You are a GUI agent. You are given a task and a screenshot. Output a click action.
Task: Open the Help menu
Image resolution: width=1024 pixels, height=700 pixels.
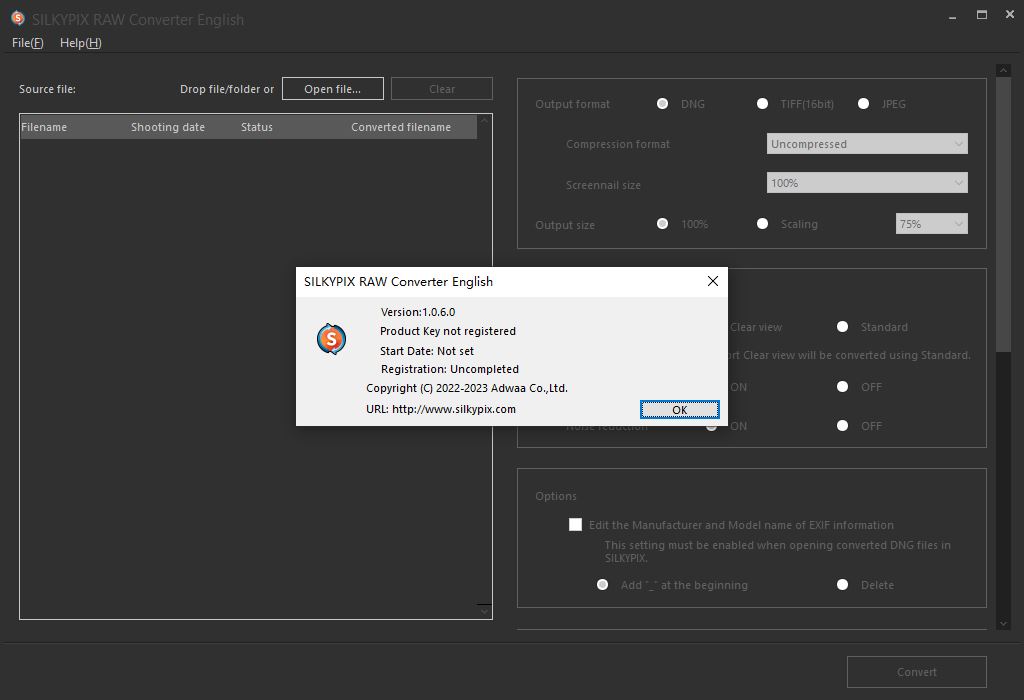[79, 43]
